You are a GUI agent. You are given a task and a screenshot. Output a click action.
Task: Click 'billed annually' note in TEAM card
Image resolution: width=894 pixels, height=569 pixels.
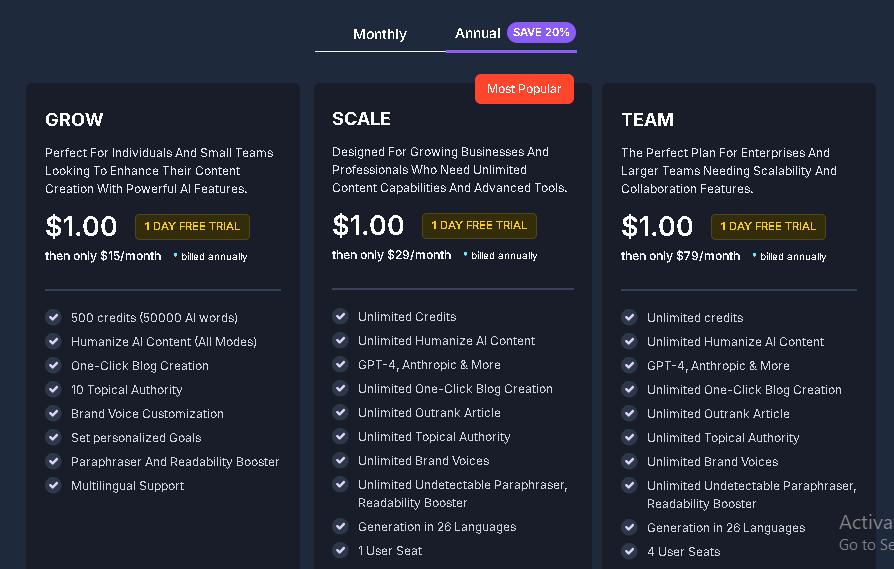[793, 257]
